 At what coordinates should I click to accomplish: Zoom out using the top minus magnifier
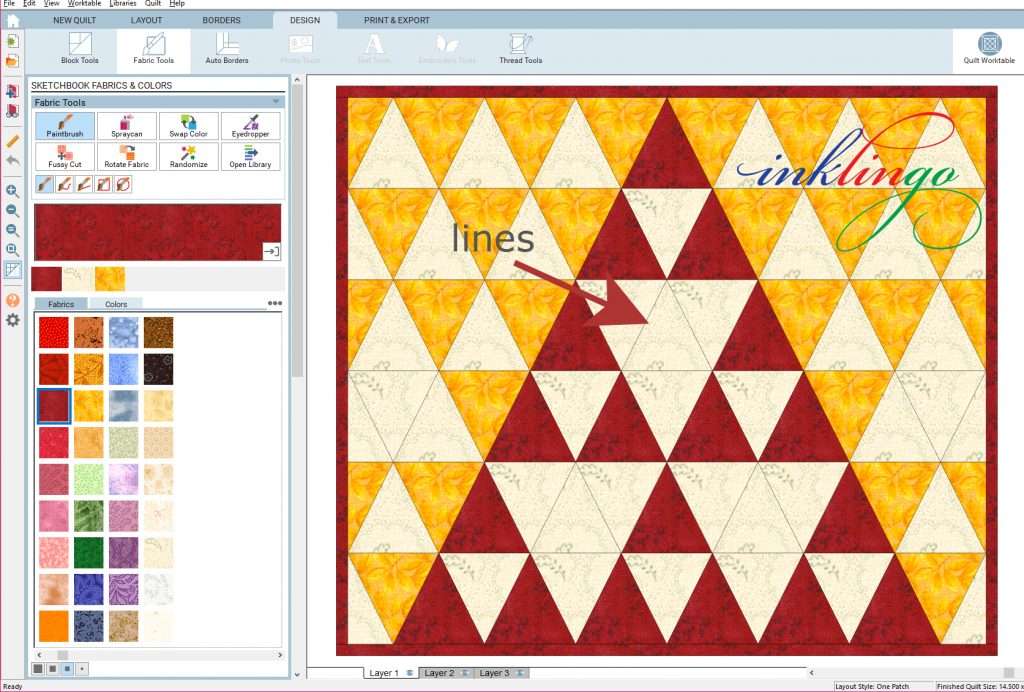click(x=12, y=211)
